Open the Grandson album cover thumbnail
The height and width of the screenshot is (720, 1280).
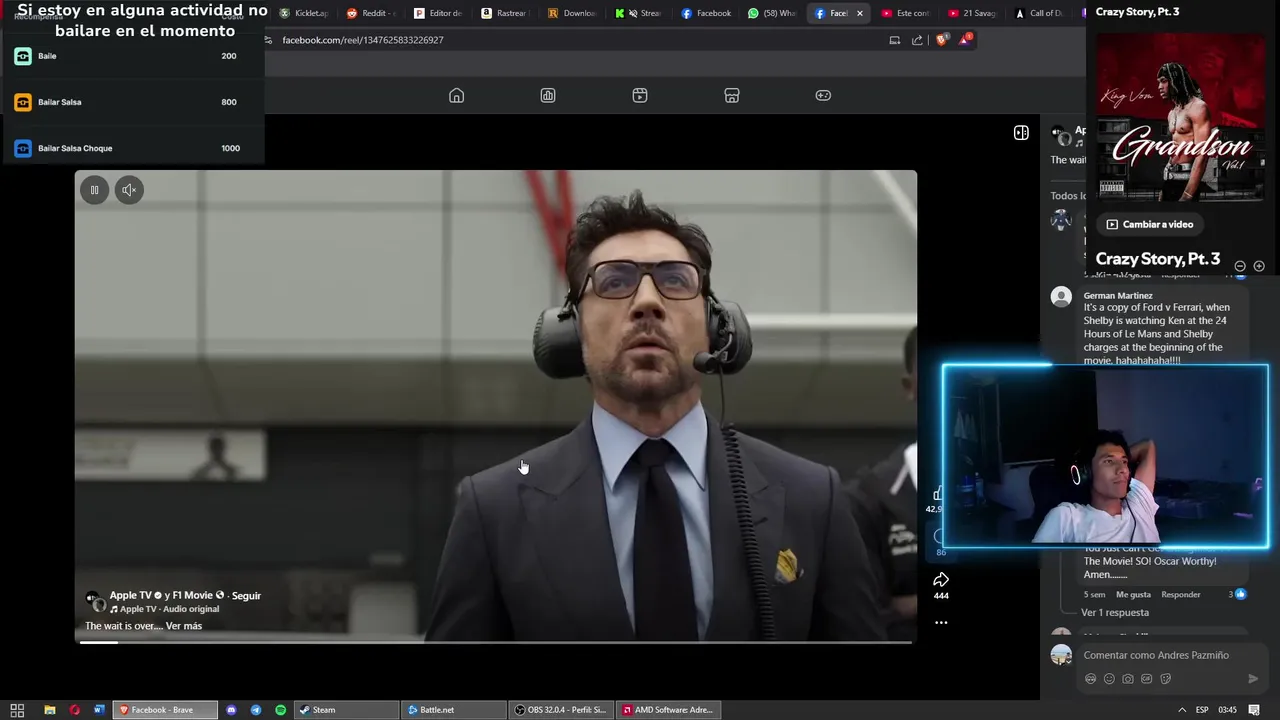1181,118
